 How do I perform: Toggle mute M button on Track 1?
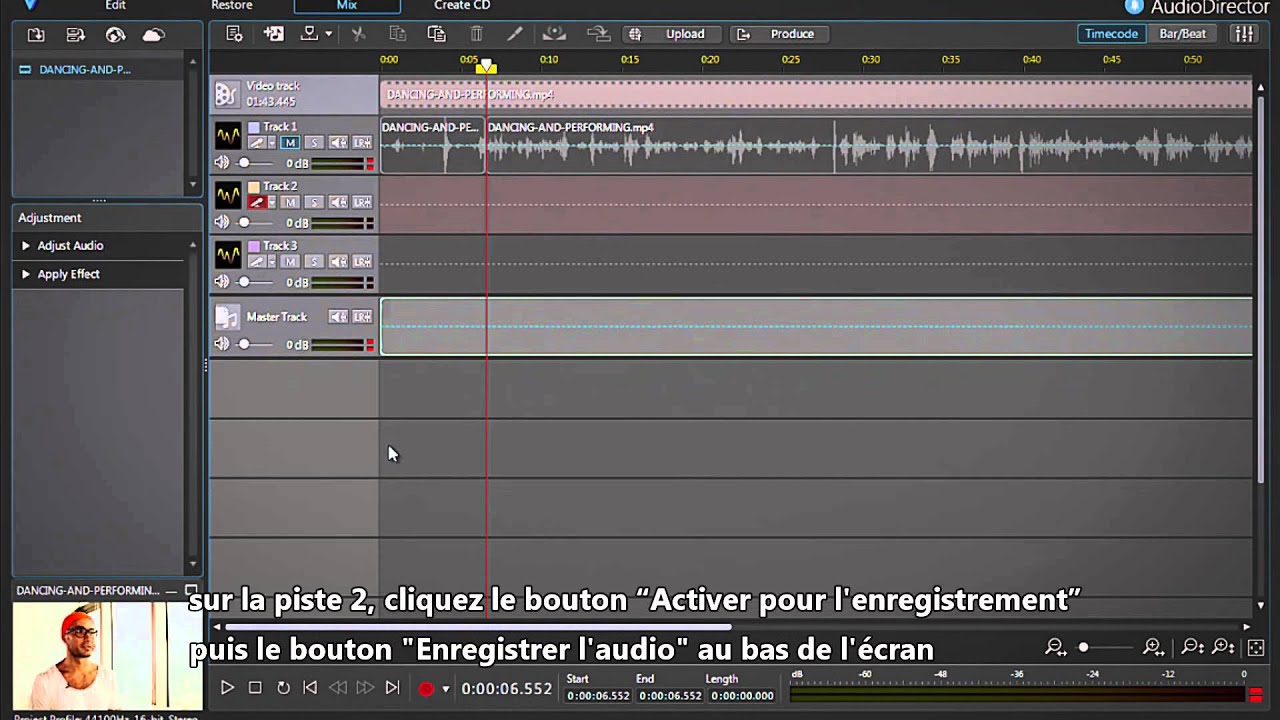290,143
